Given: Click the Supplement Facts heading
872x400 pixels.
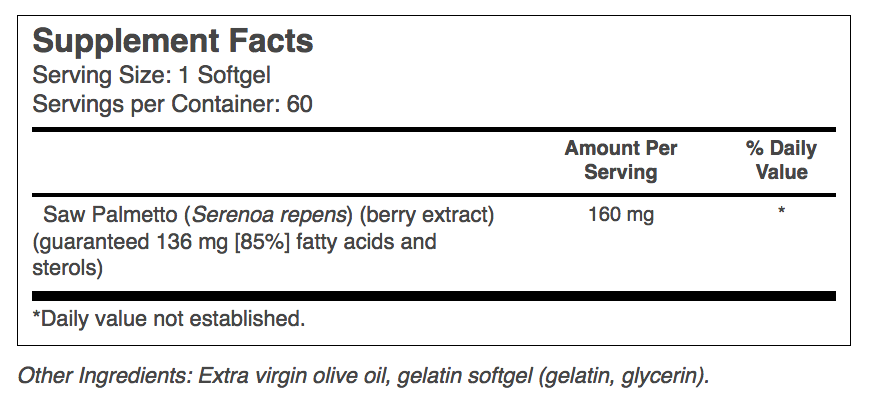Looking at the screenshot, I should click(173, 42).
